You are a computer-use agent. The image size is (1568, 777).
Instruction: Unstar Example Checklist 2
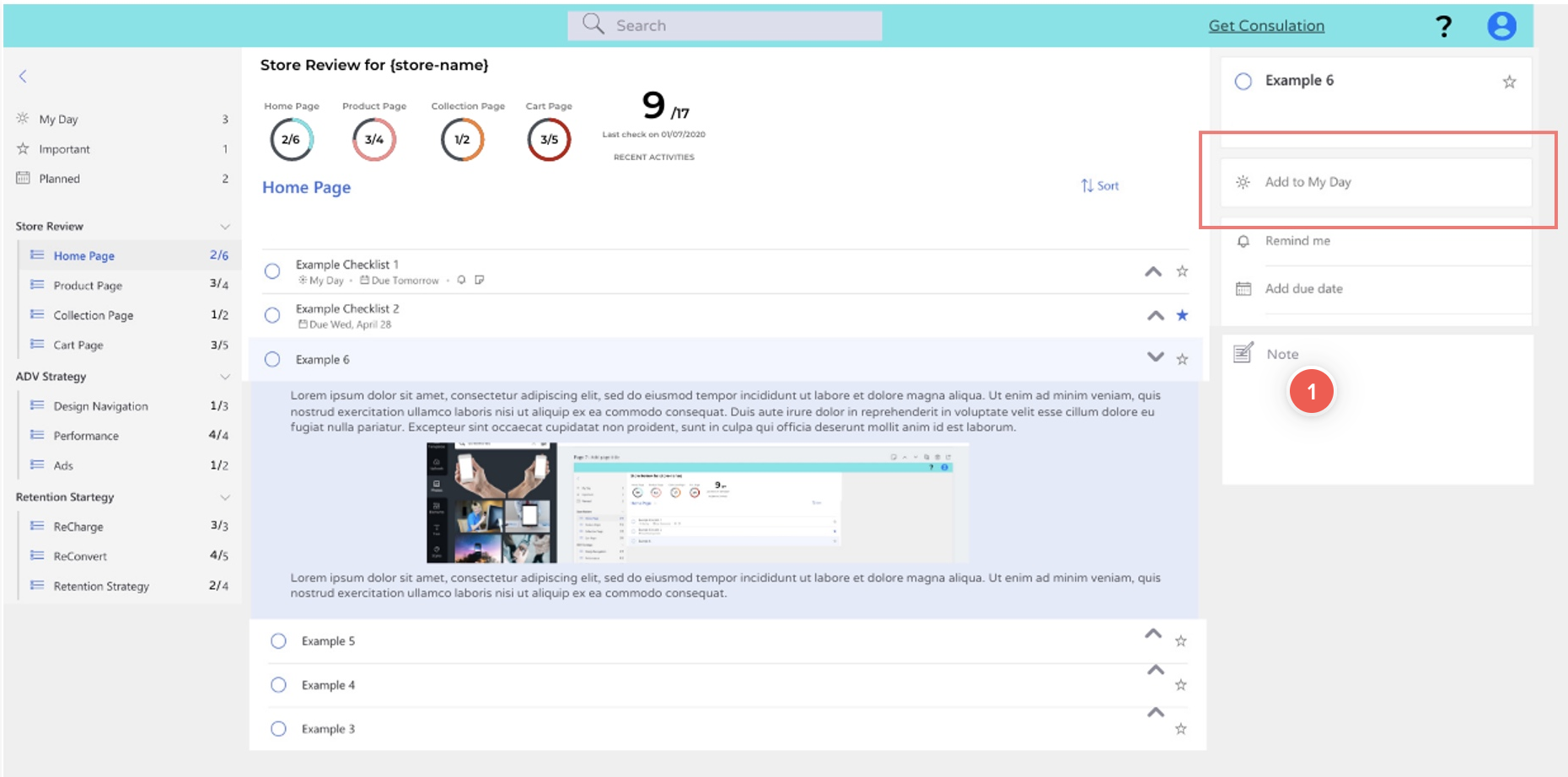(1182, 315)
